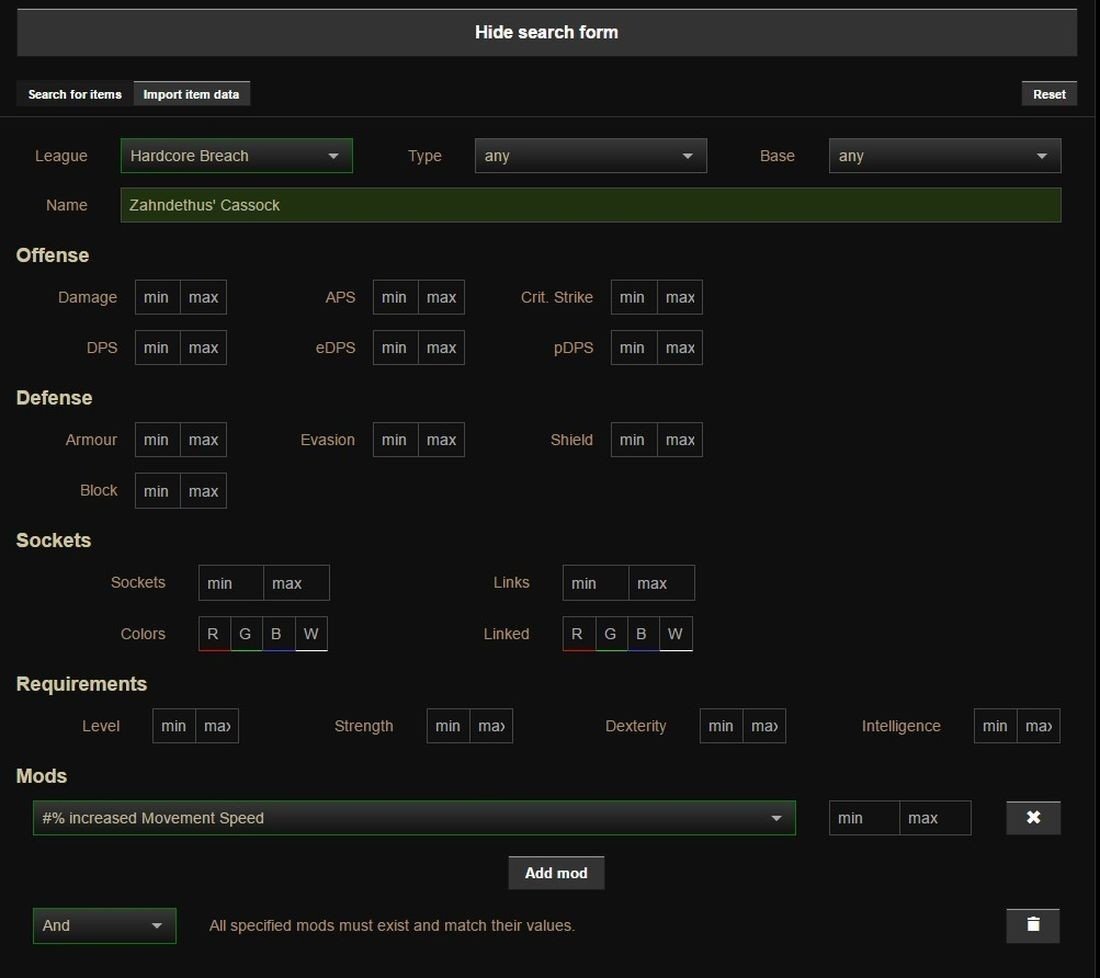Screen dimensions: 1100x978
Task: Toggle blue B in Linked sockets
Action: (643, 634)
